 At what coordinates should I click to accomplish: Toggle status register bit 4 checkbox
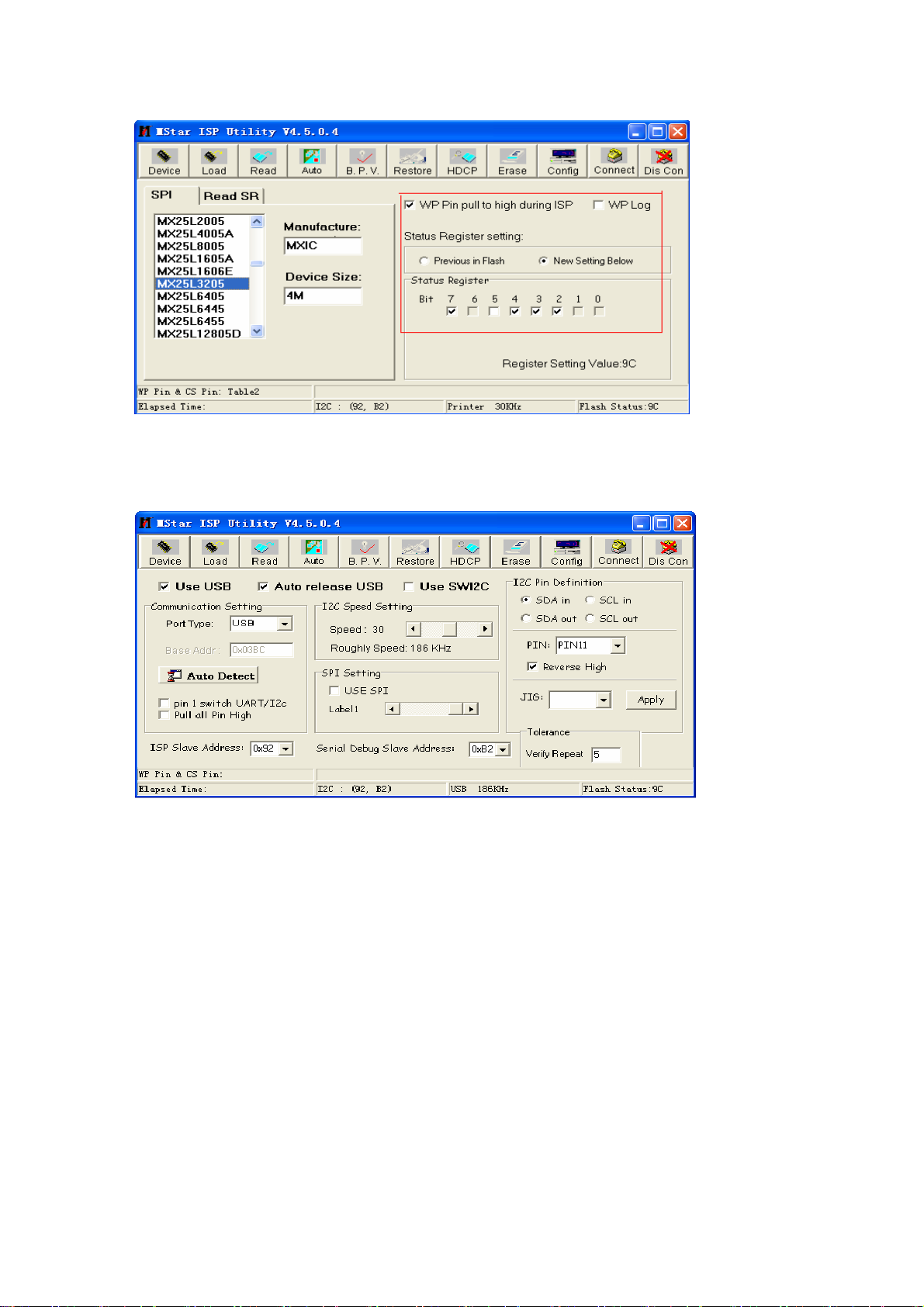514,311
